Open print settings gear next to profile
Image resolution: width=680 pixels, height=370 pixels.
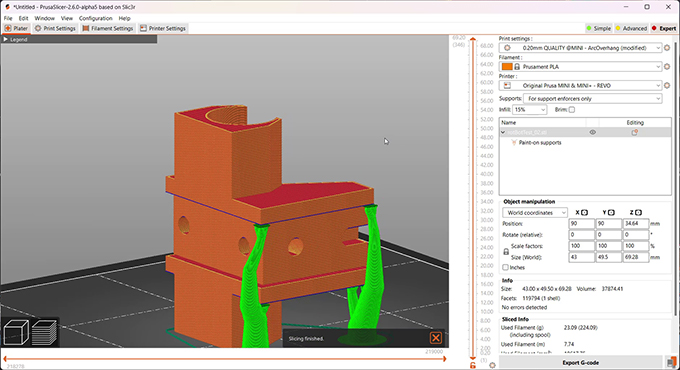667,48
